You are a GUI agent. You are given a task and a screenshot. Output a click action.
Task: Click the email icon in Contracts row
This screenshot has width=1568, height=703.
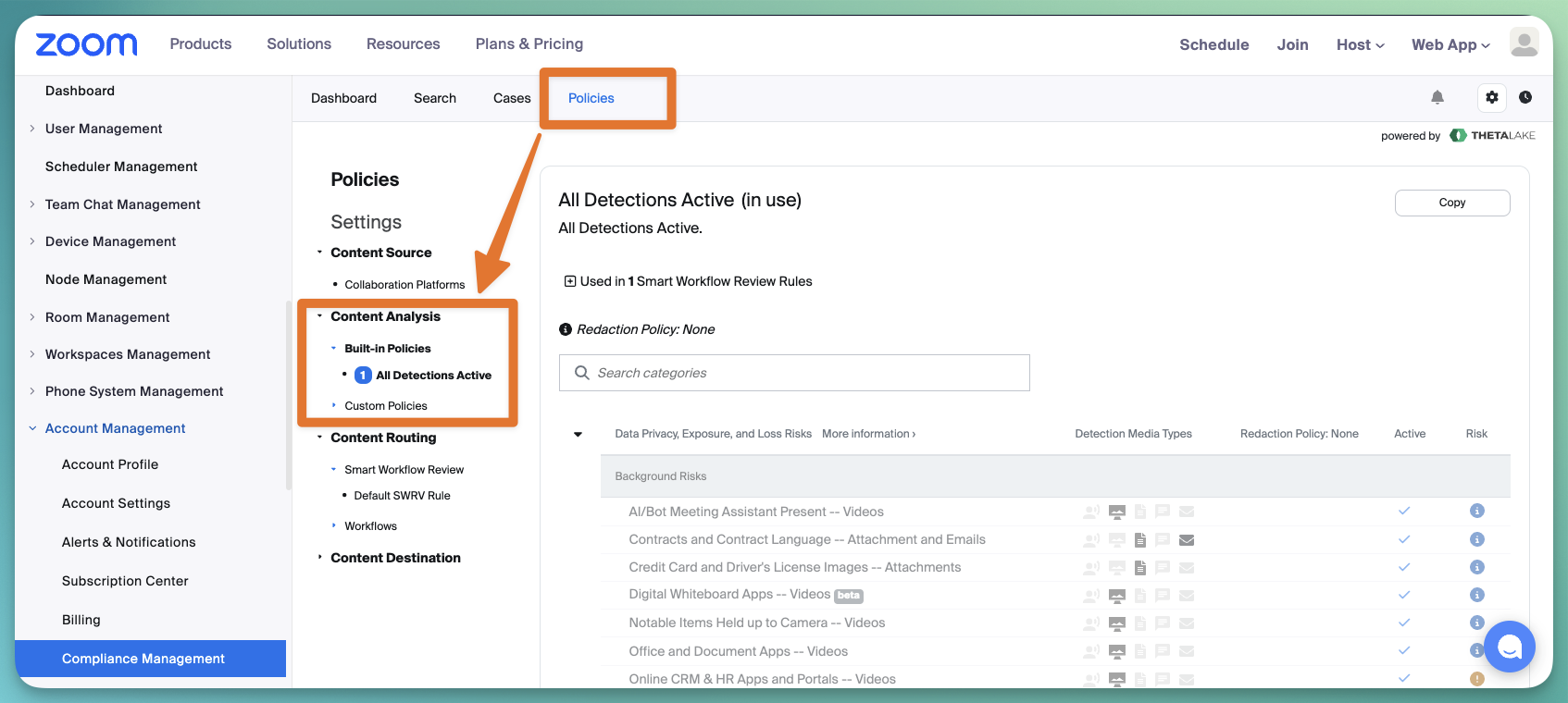coord(1187,540)
